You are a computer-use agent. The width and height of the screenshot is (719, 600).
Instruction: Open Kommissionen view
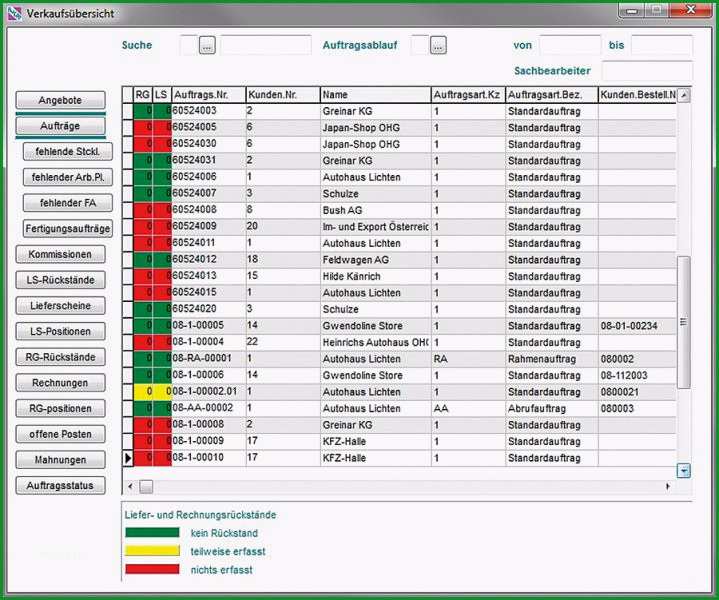61,254
